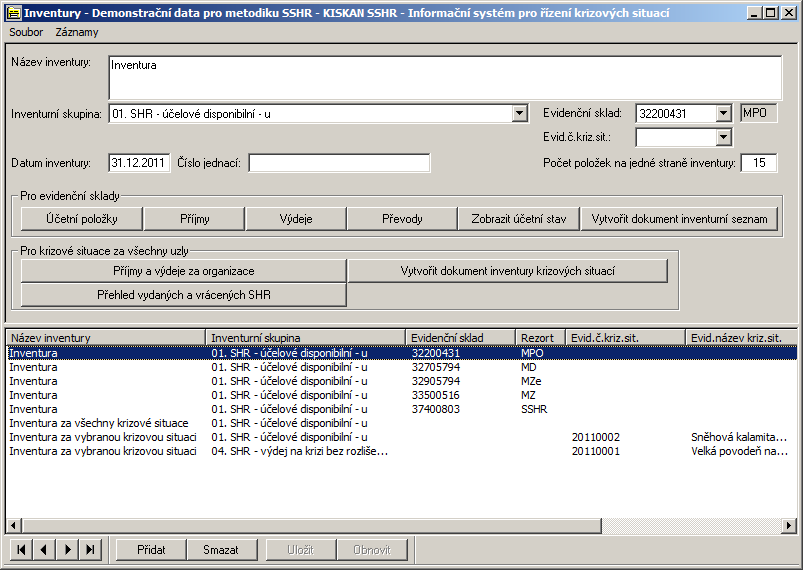Click Vytvořit dokument inventury krizových situací

(x=508, y=271)
